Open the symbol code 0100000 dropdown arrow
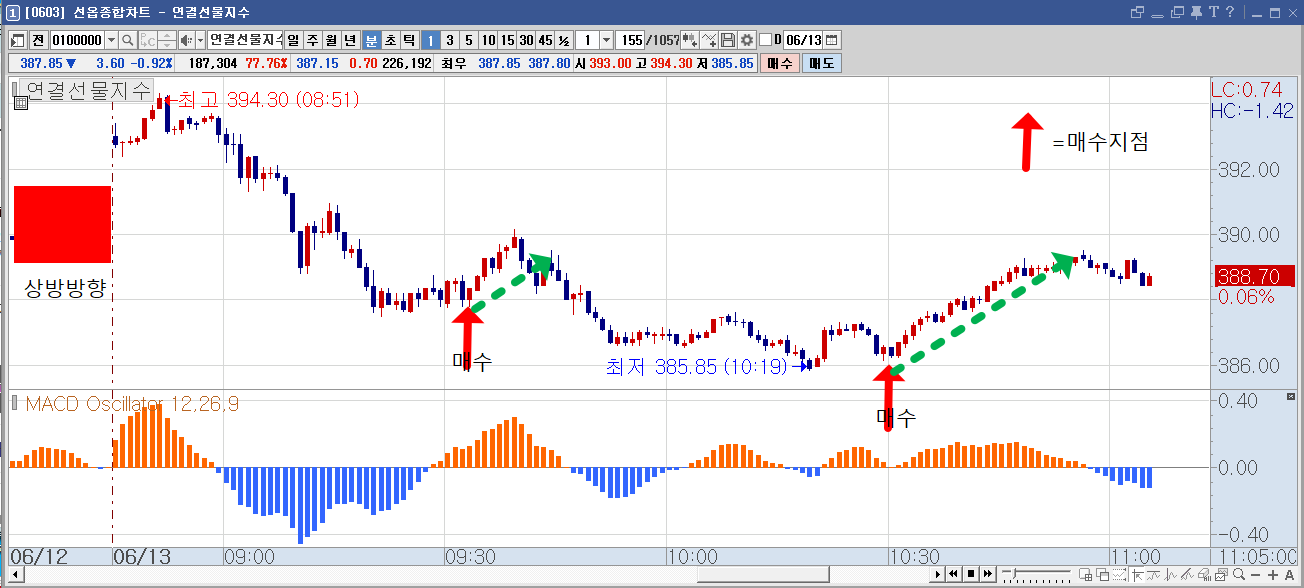1304x588 pixels. pyautogui.click(x=111, y=40)
